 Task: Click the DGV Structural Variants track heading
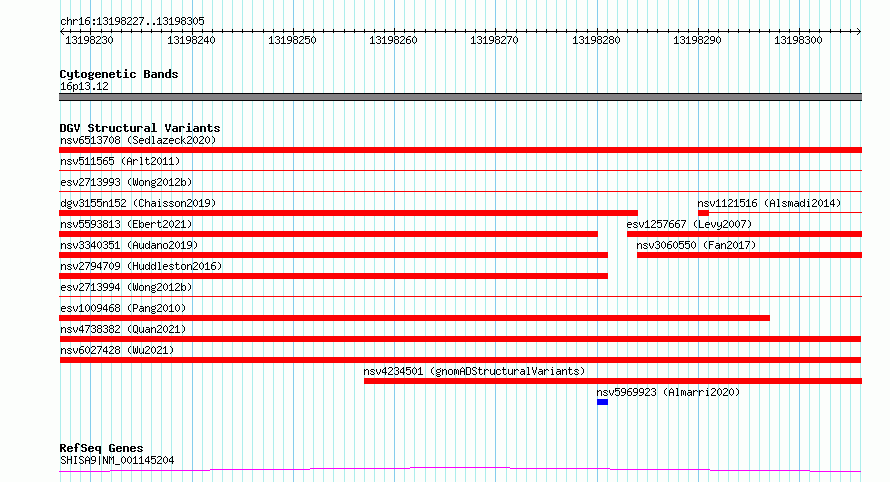click(x=140, y=128)
